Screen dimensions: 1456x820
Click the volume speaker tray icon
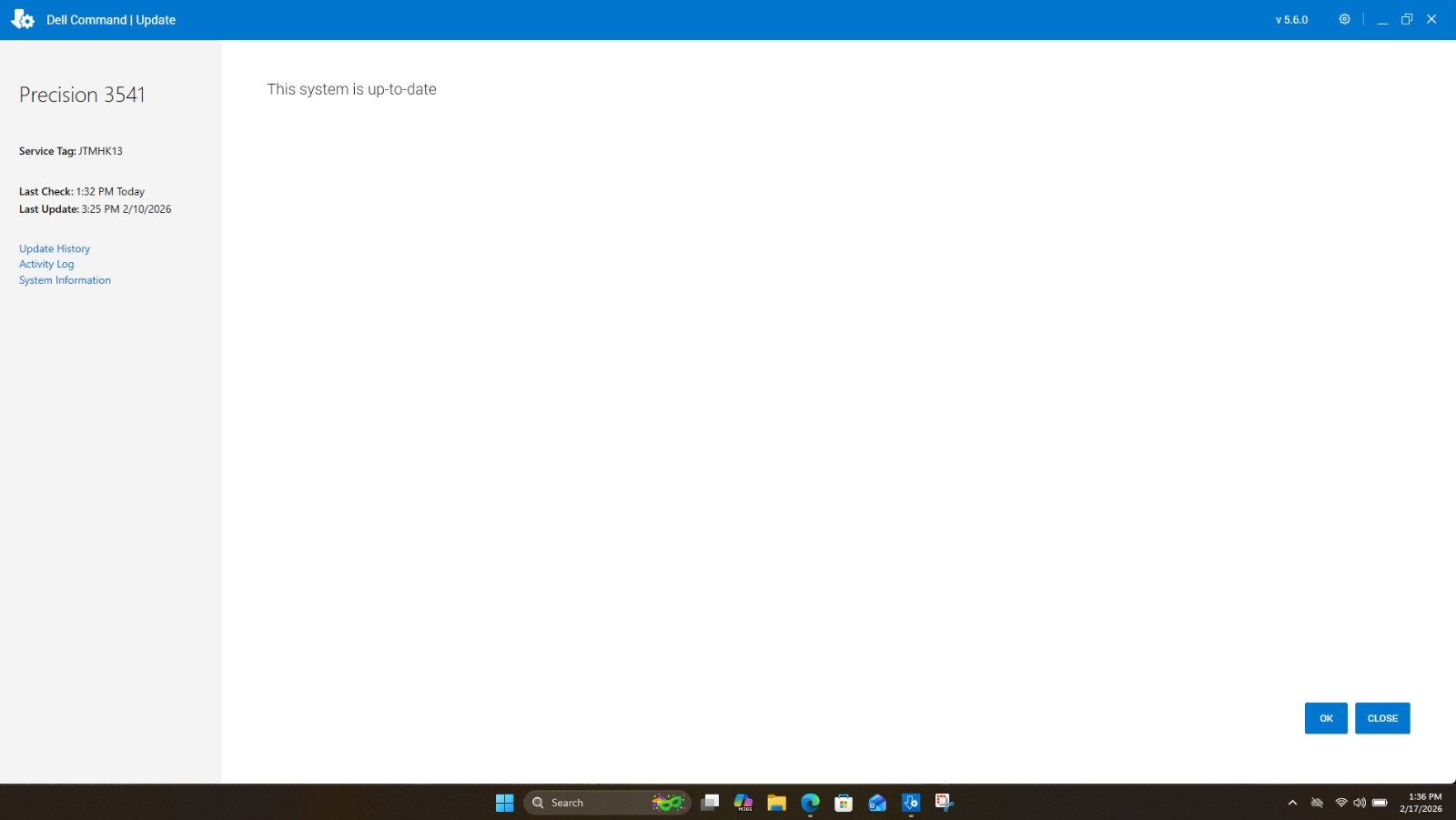(1360, 803)
